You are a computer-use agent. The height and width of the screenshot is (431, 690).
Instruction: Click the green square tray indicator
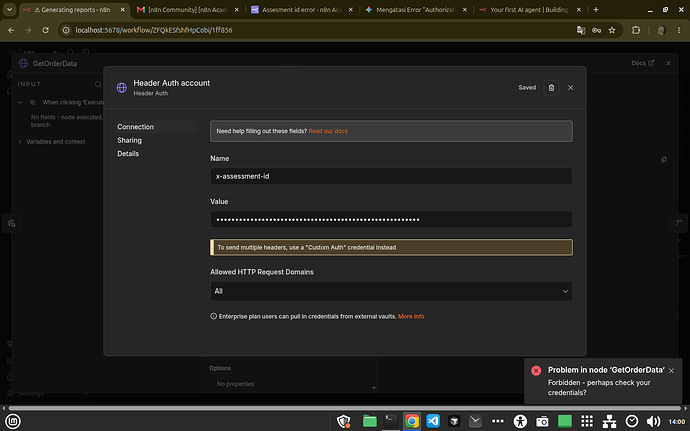[x=565, y=421]
